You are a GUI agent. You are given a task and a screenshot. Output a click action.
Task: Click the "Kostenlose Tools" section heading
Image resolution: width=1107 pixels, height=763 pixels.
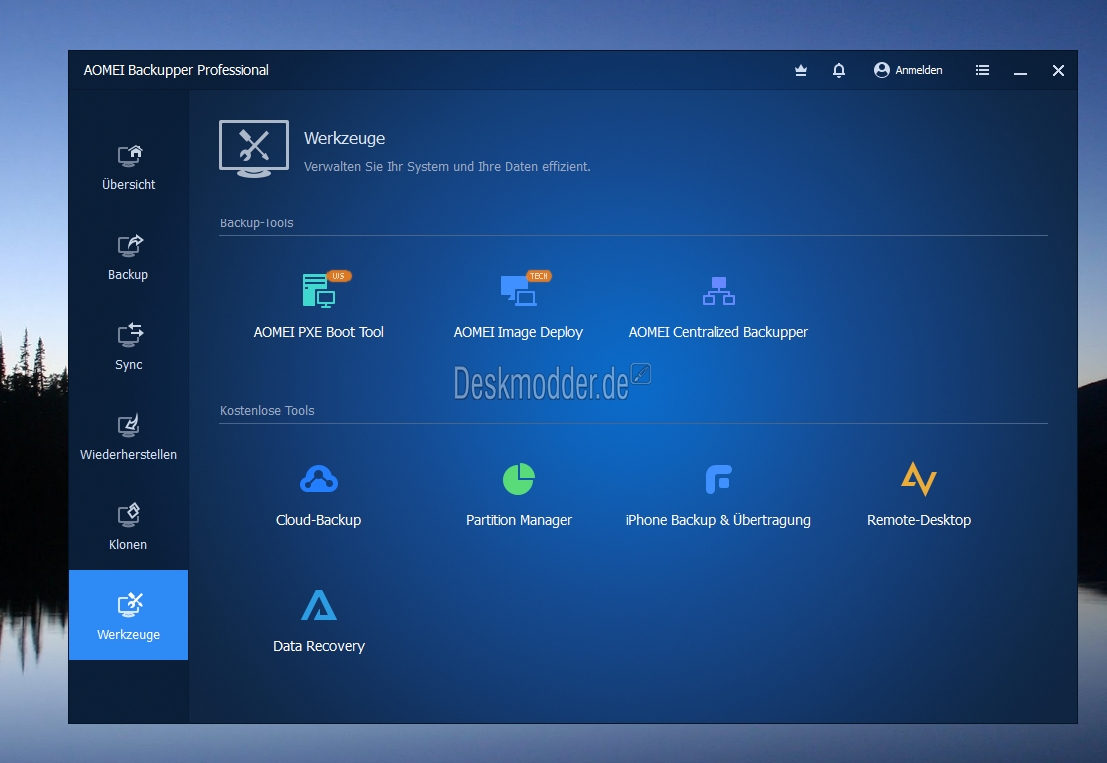[267, 411]
